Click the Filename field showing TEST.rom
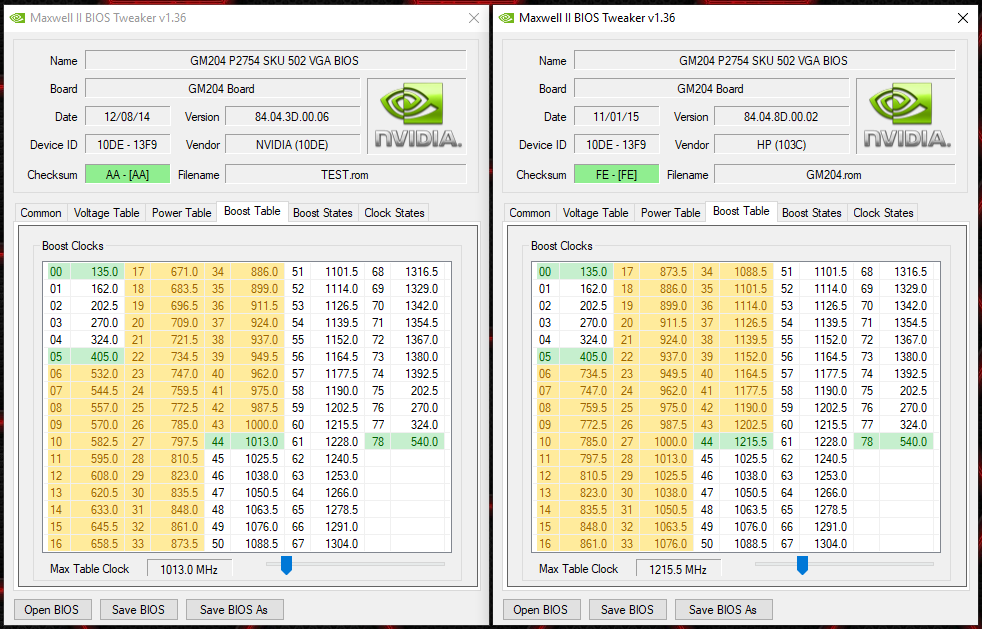This screenshot has width=982, height=629. pos(346,175)
